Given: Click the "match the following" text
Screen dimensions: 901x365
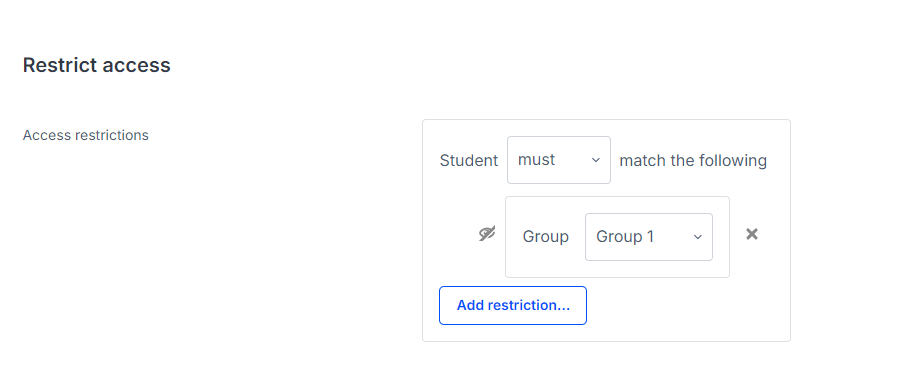Looking at the screenshot, I should 693,160.
